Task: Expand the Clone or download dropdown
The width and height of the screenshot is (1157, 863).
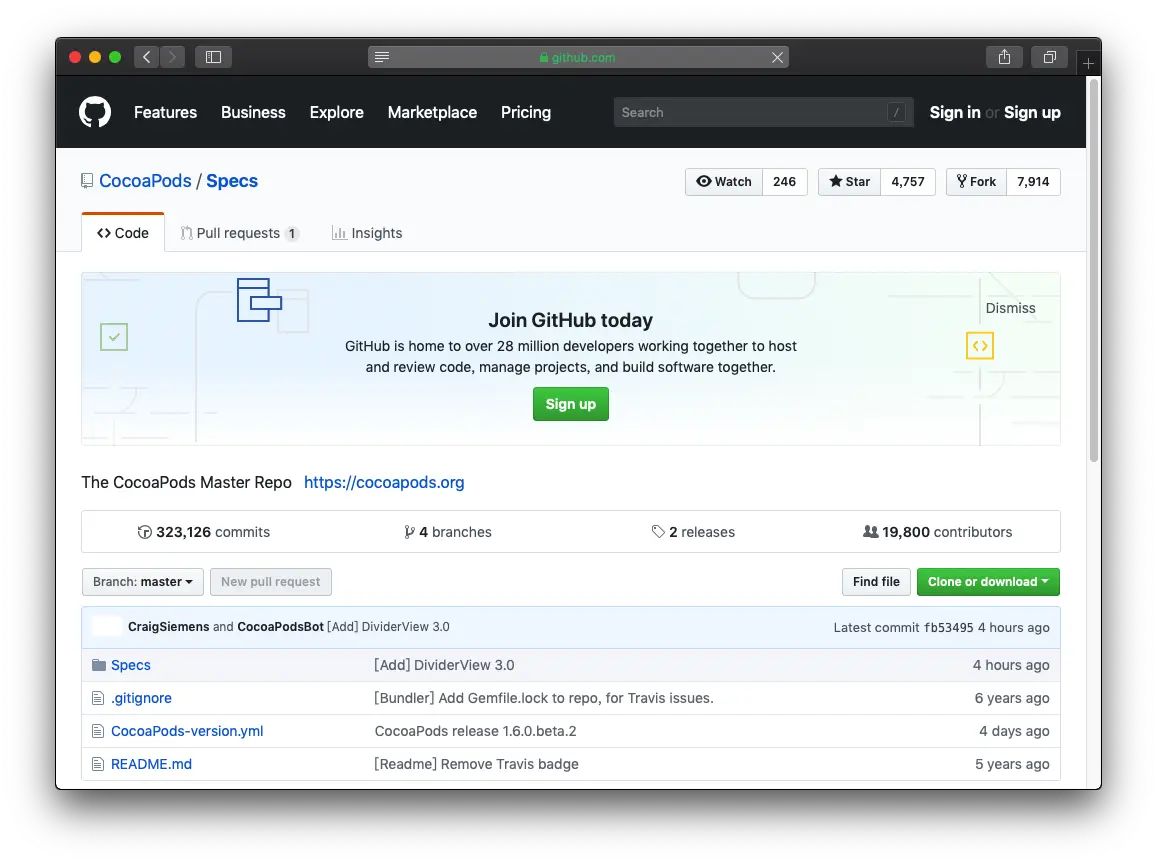Action: click(988, 582)
